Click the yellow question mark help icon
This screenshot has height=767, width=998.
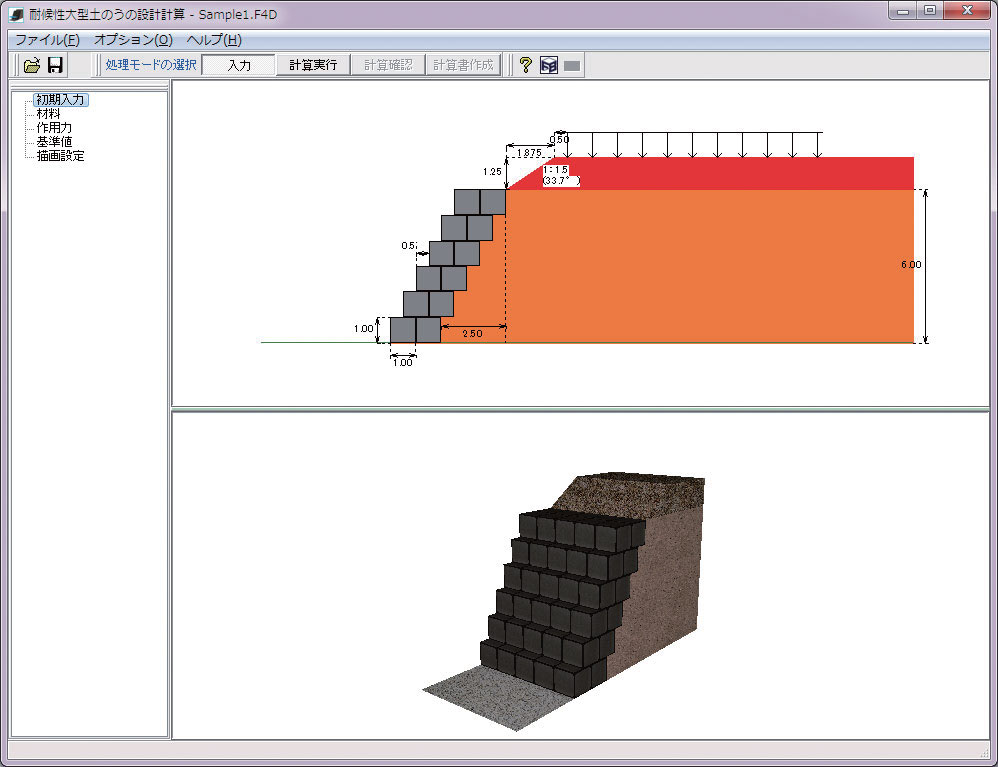525,65
